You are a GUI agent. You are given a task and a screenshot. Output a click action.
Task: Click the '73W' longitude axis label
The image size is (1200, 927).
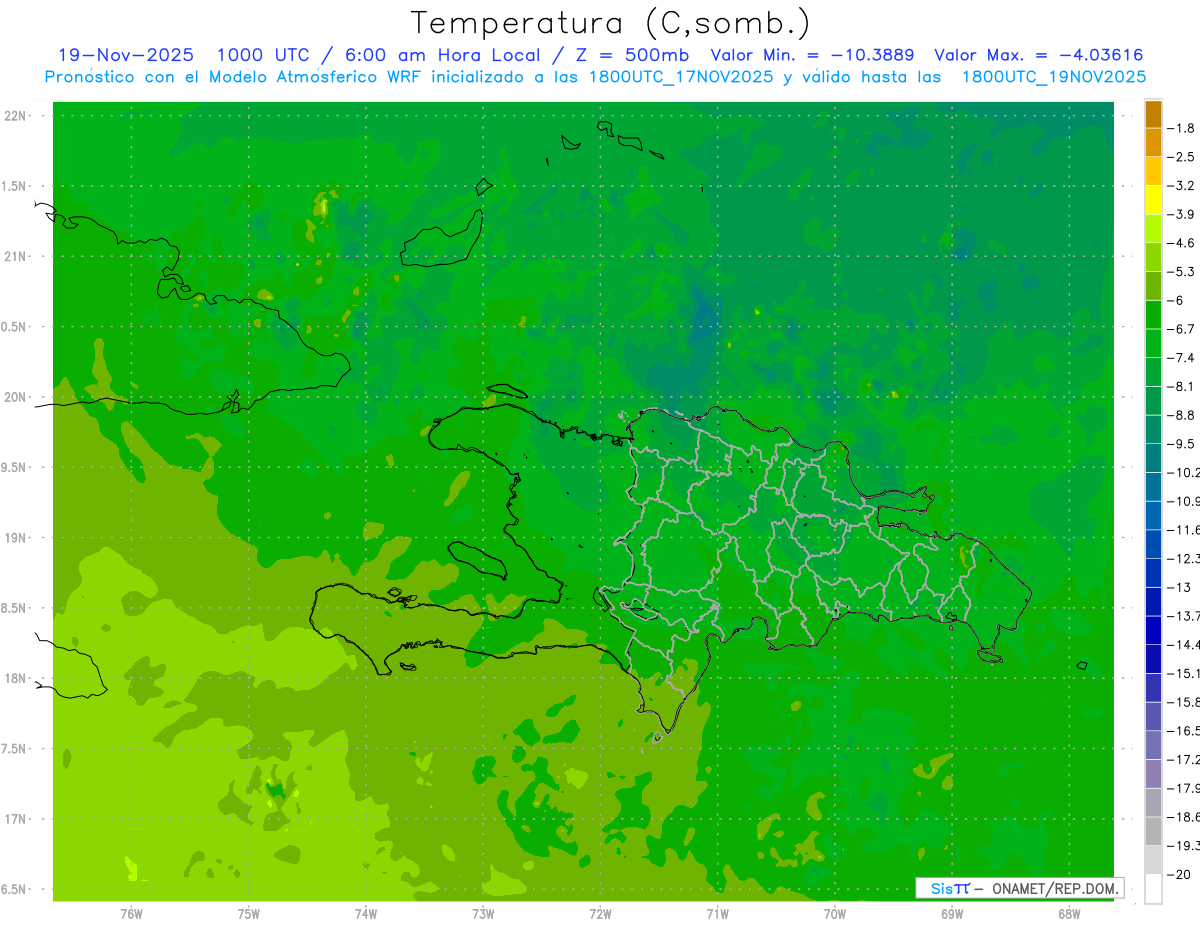pyautogui.click(x=483, y=913)
